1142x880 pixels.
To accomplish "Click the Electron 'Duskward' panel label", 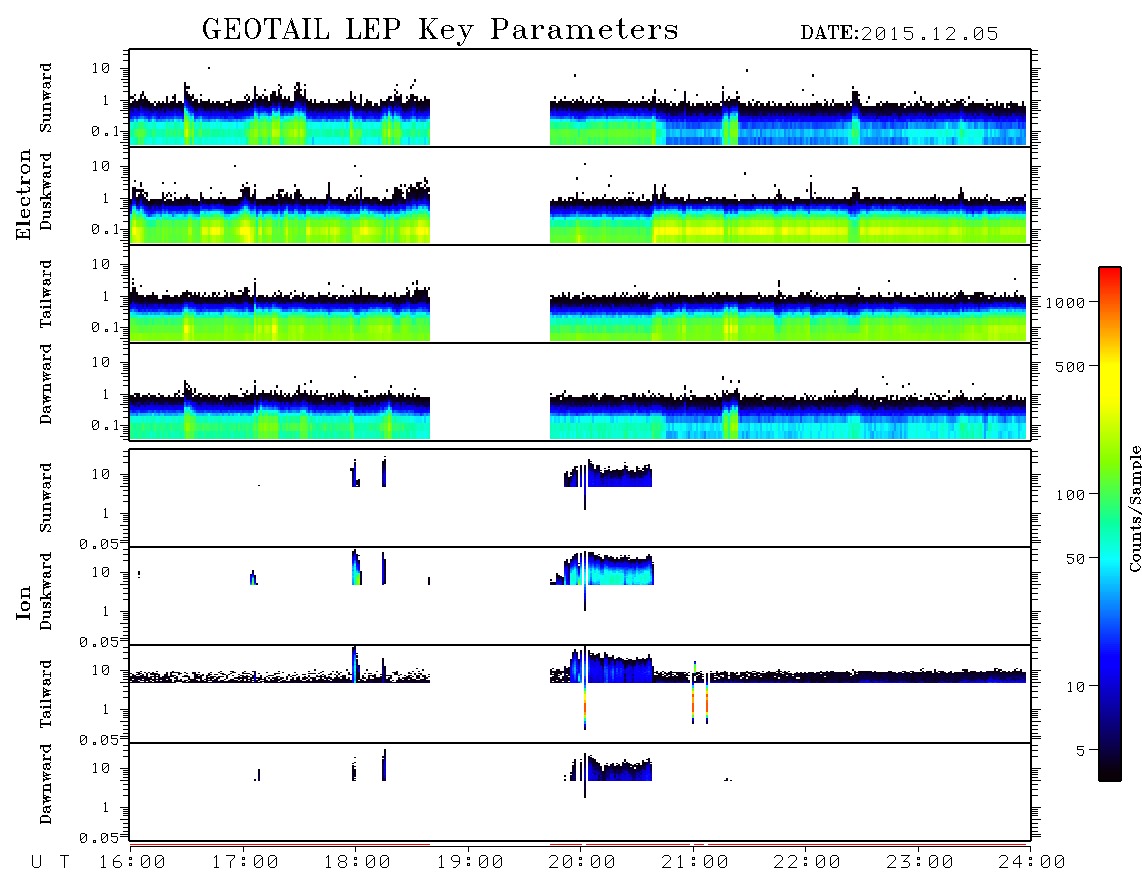I will tap(45, 192).
